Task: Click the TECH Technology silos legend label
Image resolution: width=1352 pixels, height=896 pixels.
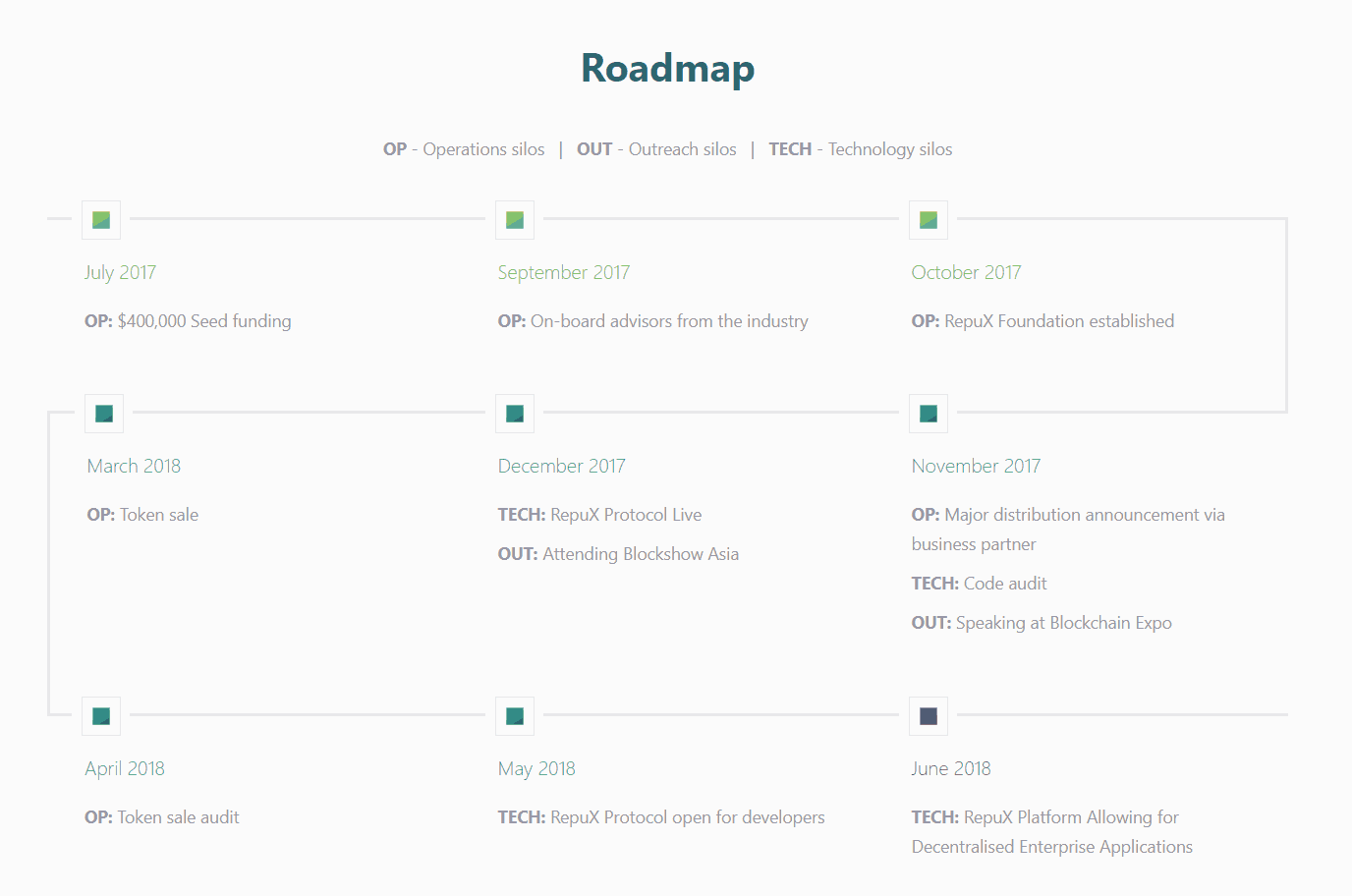Action: tap(861, 149)
